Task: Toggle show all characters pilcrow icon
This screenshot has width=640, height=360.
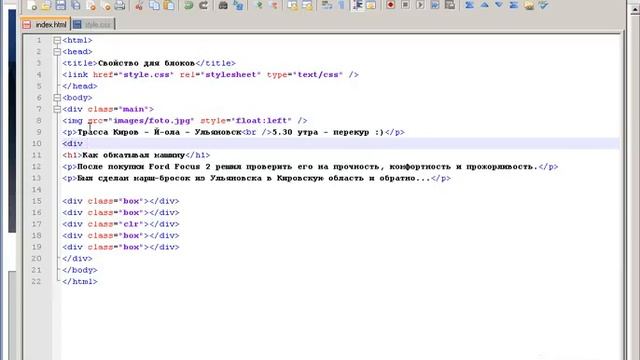Action: [x=341, y=5]
